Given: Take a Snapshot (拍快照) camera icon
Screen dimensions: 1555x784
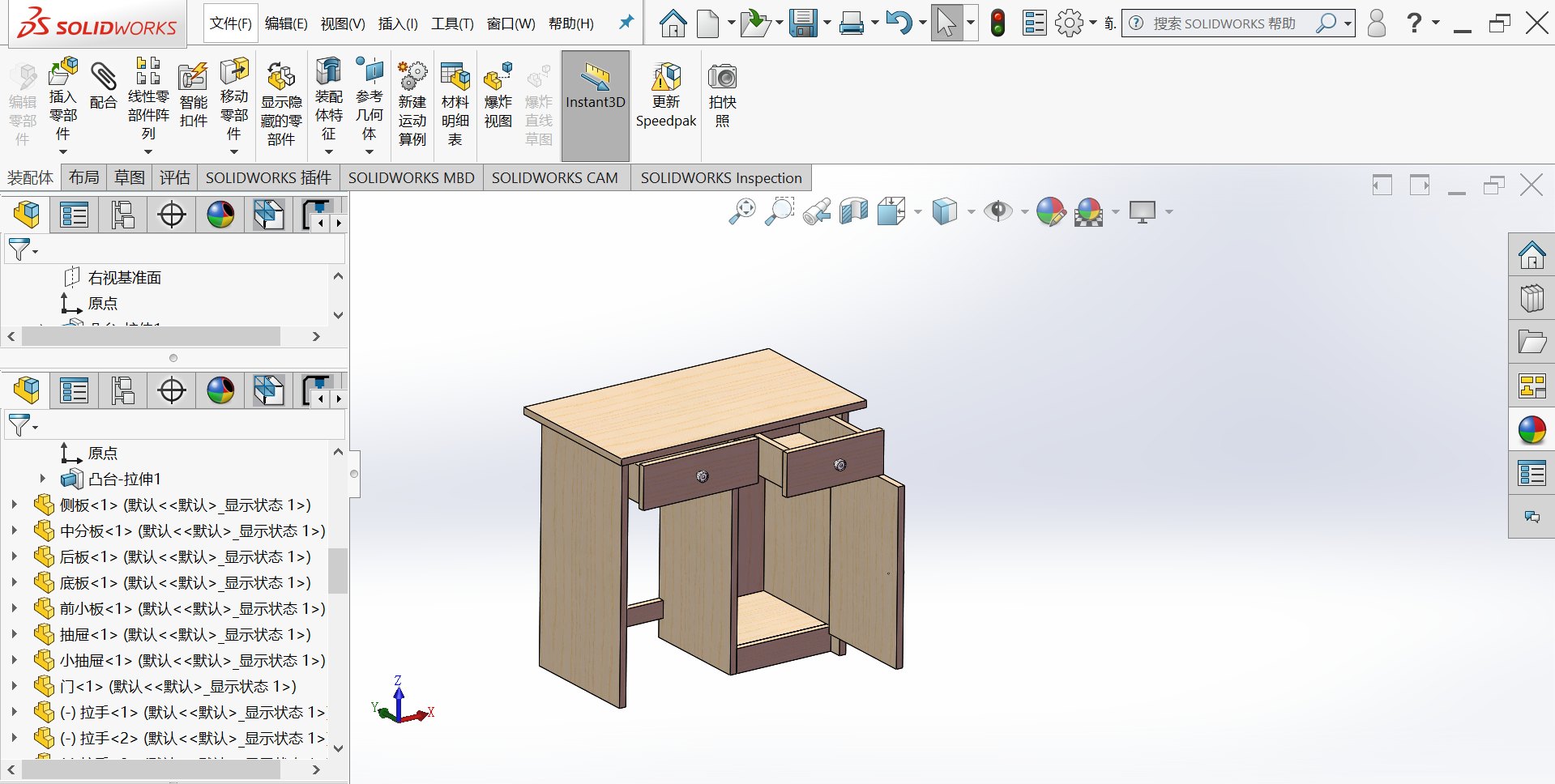Looking at the screenshot, I should (x=722, y=77).
